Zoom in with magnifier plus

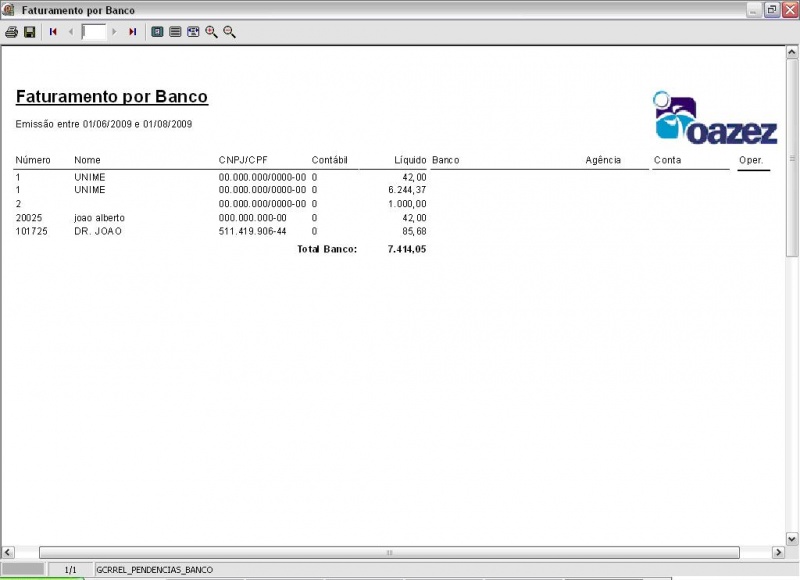[211, 32]
